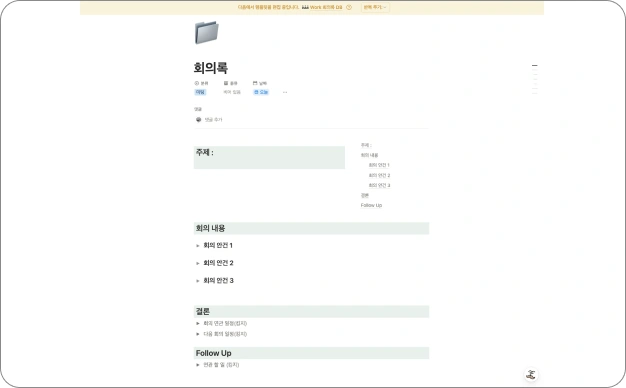Click the 주제 : heading block

[x=269, y=157]
